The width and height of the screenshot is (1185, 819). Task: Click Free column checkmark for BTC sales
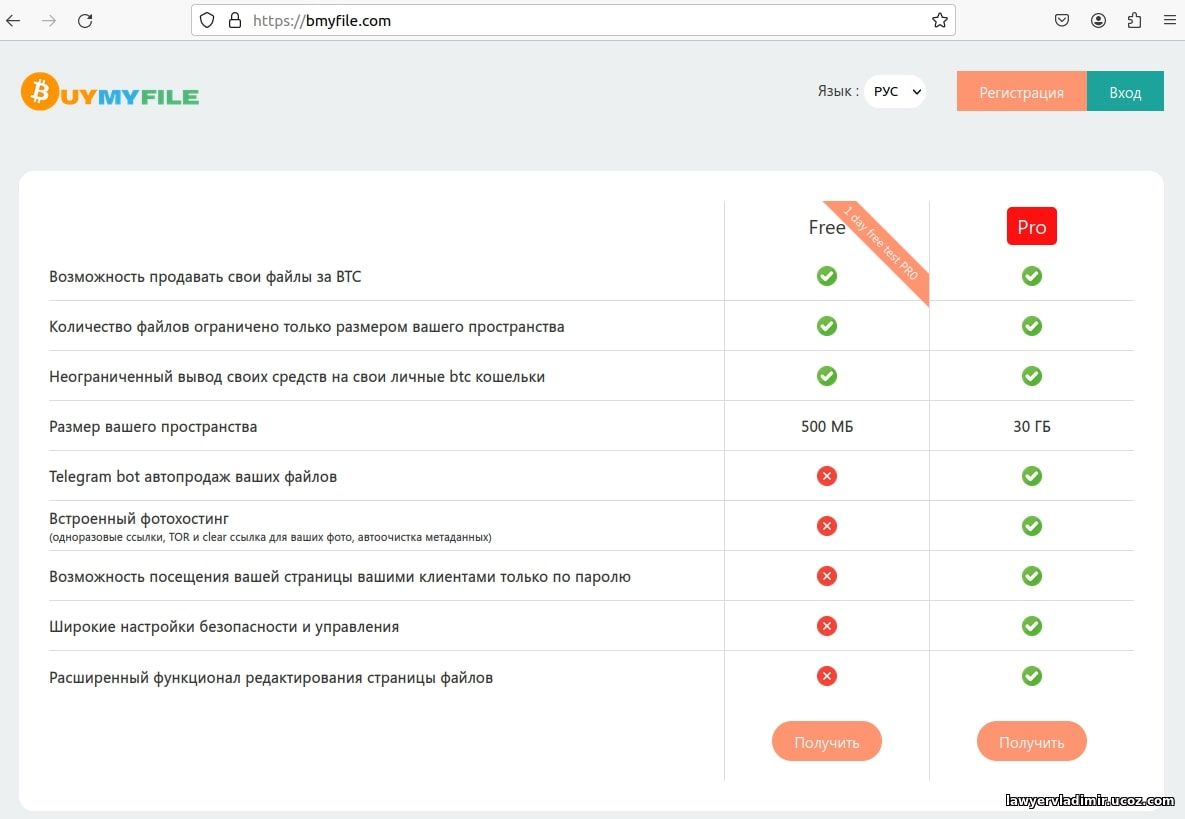click(827, 276)
